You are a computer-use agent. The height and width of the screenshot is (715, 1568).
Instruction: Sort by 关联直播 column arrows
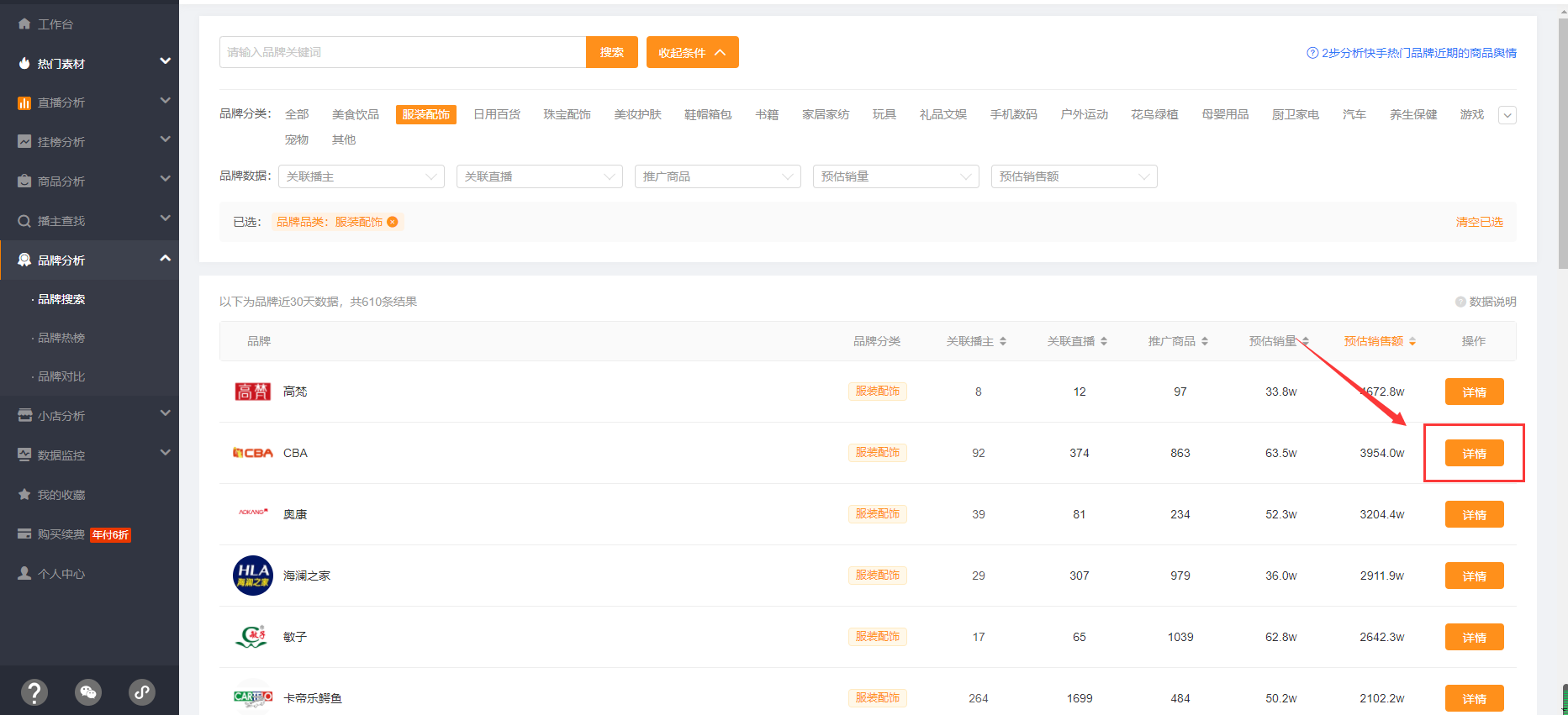(1104, 341)
